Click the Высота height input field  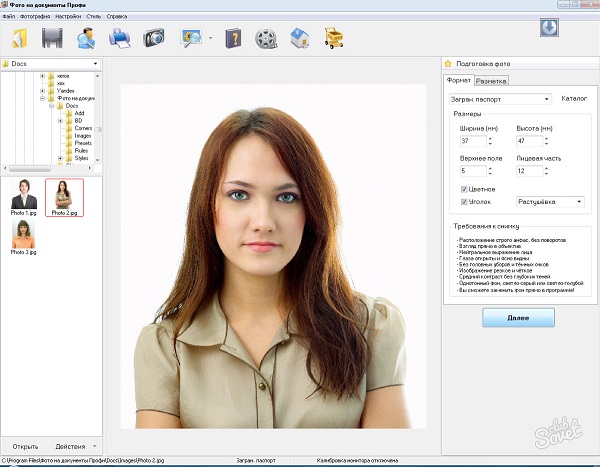click(529, 141)
